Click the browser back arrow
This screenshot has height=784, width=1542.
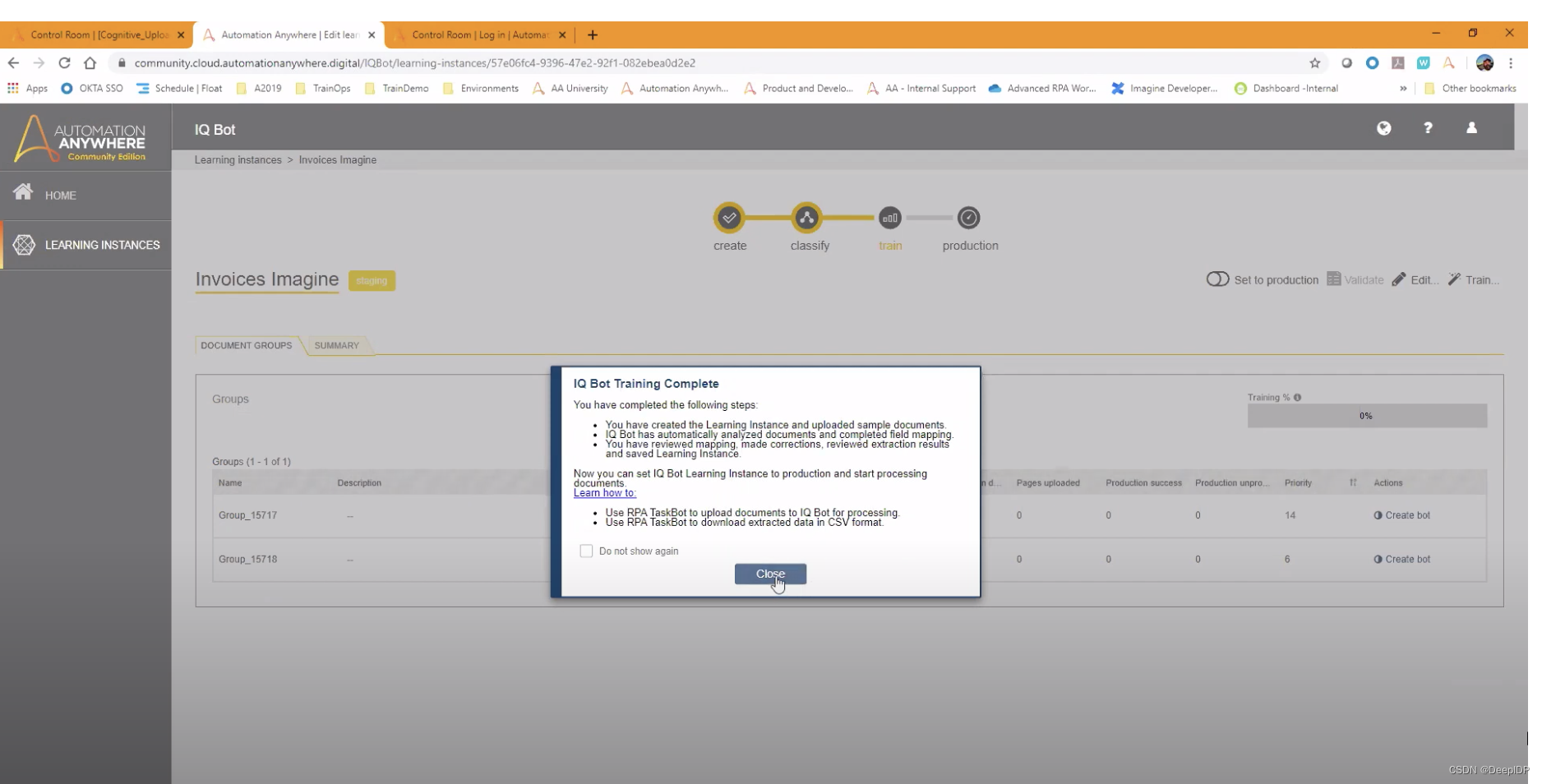click(x=13, y=62)
